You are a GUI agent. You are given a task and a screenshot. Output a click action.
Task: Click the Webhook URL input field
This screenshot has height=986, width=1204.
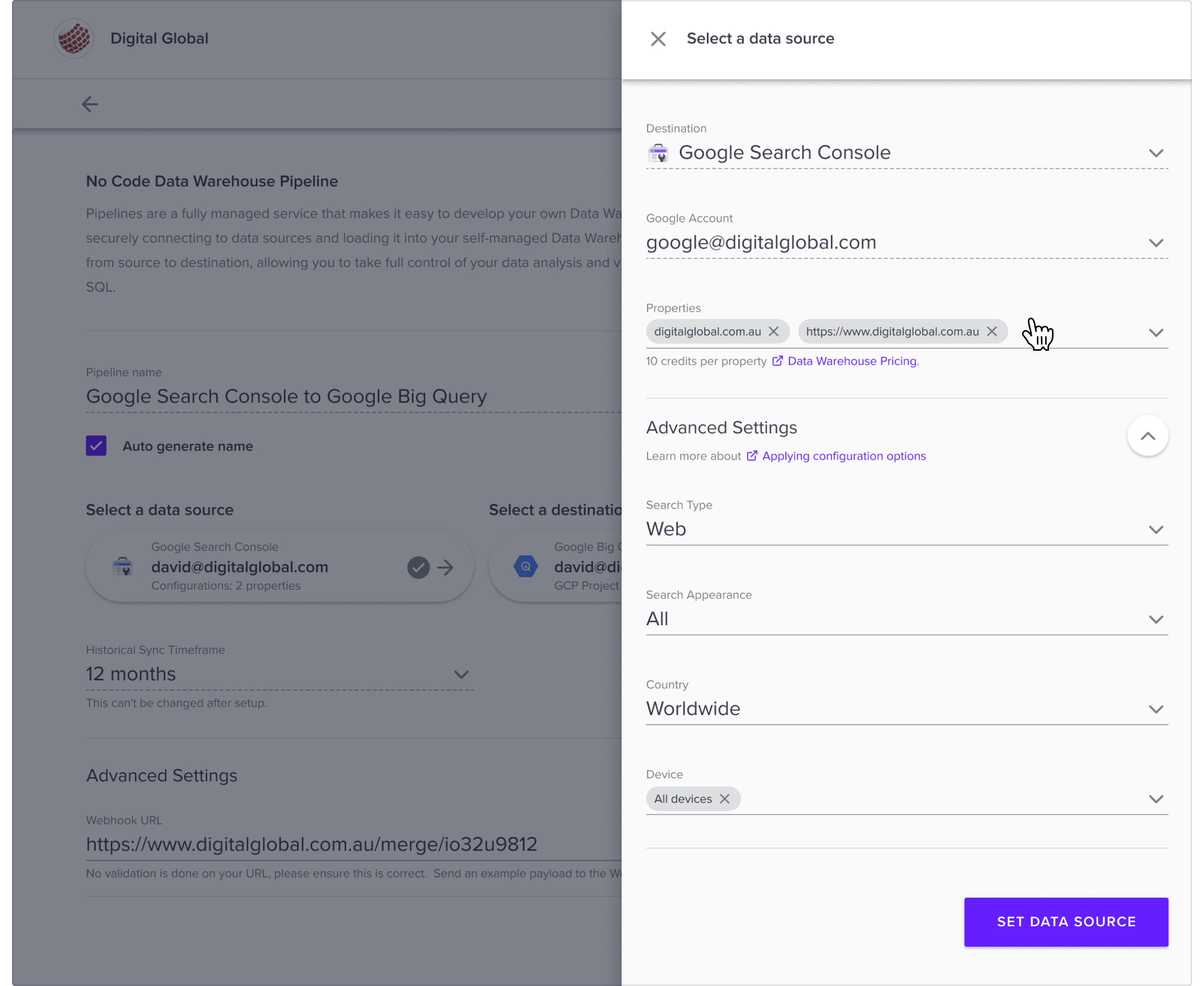point(353,844)
